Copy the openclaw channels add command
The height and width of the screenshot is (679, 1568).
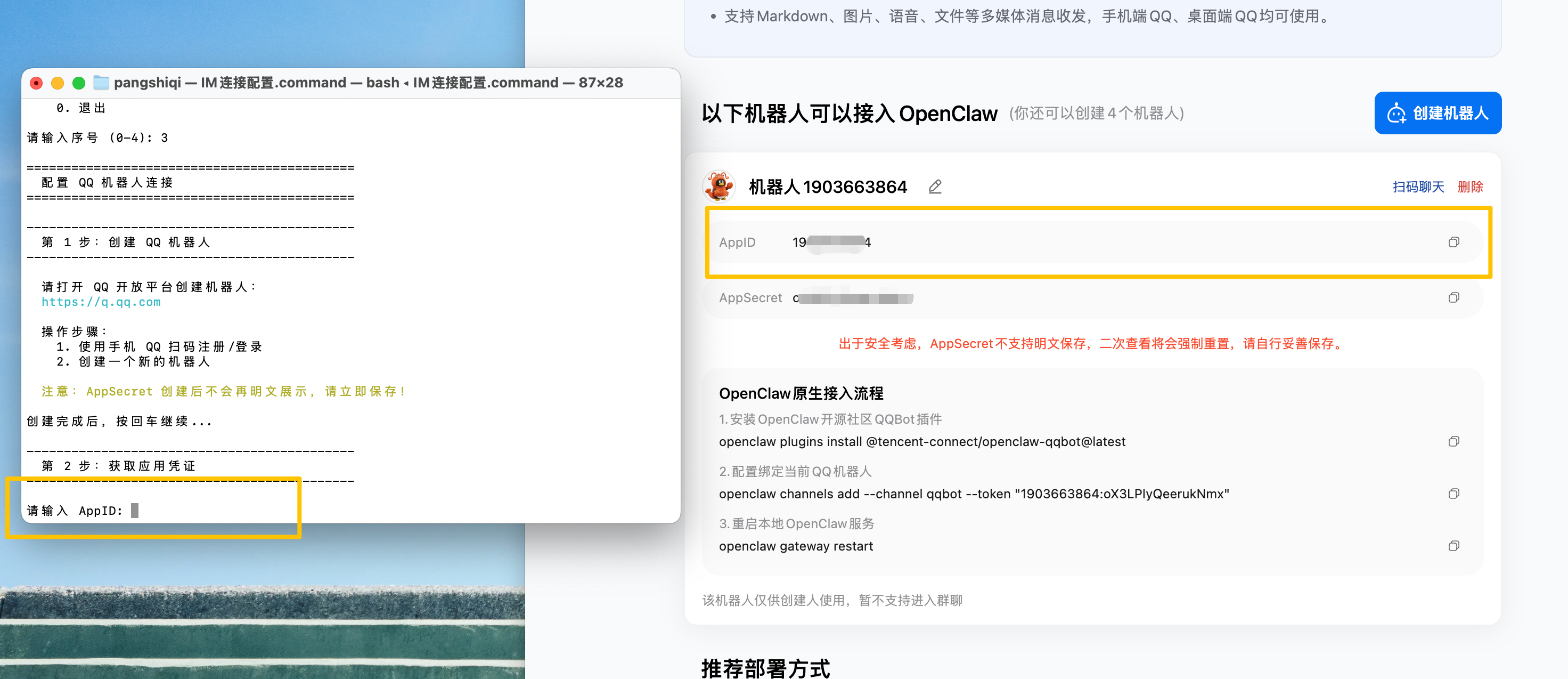pos(1453,494)
